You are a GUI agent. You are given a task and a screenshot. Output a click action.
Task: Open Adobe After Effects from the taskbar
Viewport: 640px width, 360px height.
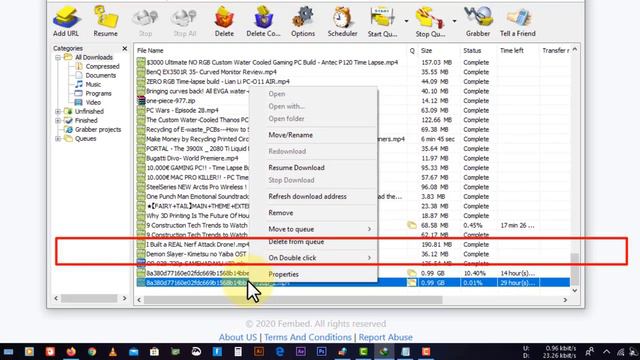(x=300, y=351)
